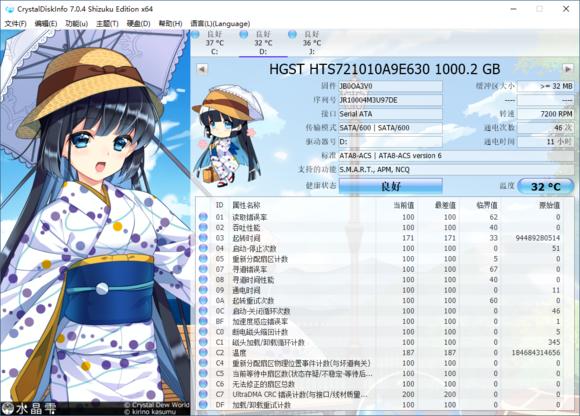Image resolution: width=580 pixels, height=416 pixels.
Task: Click the power-on count 46 field
Action: (546, 128)
